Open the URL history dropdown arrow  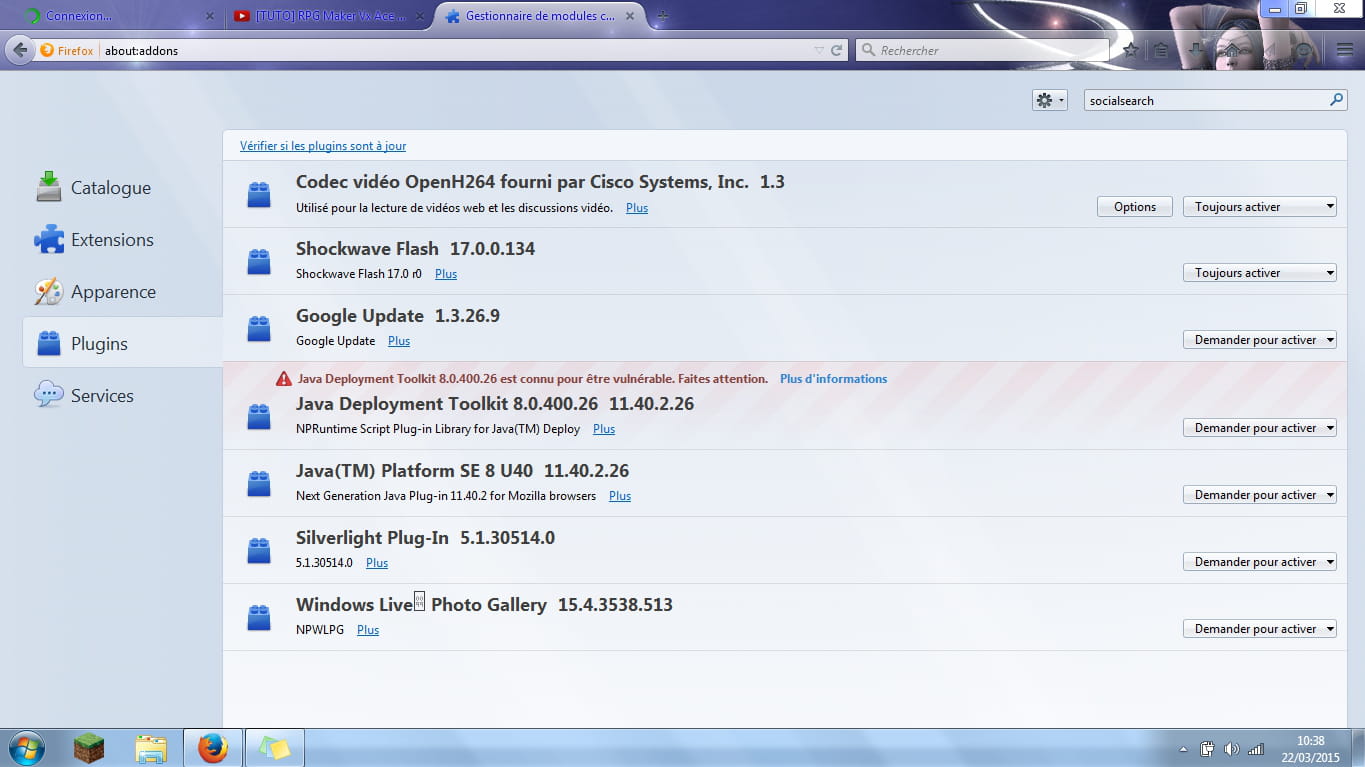[x=819, y=50]
